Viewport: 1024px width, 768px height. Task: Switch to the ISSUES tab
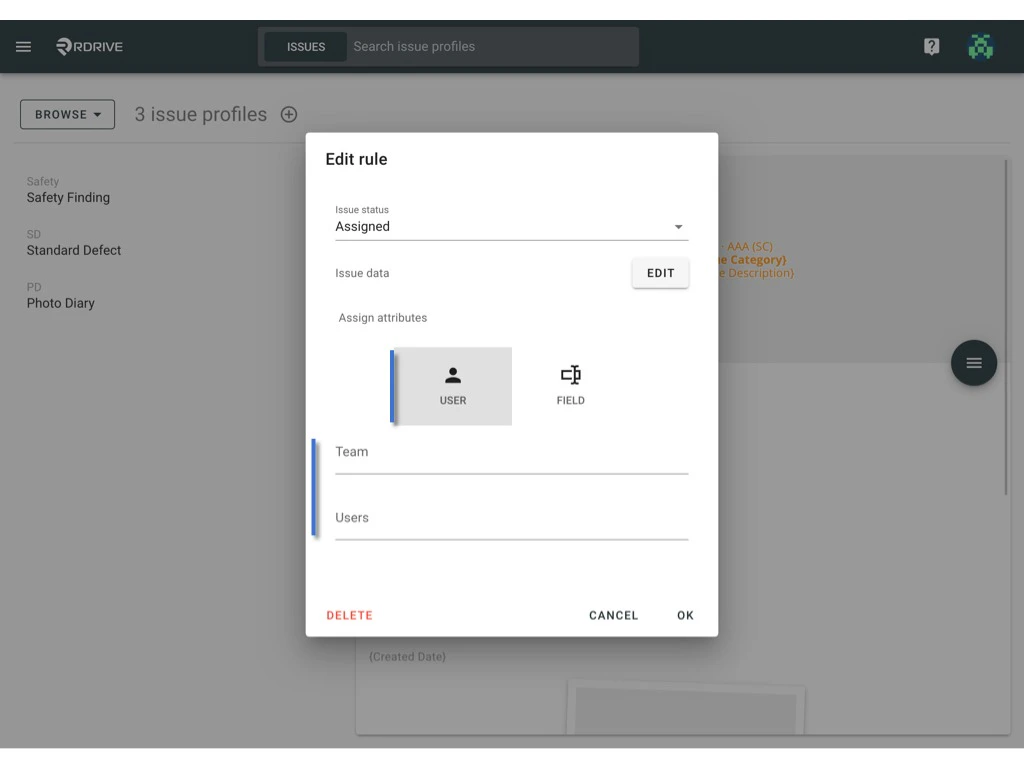coord(305,46)
